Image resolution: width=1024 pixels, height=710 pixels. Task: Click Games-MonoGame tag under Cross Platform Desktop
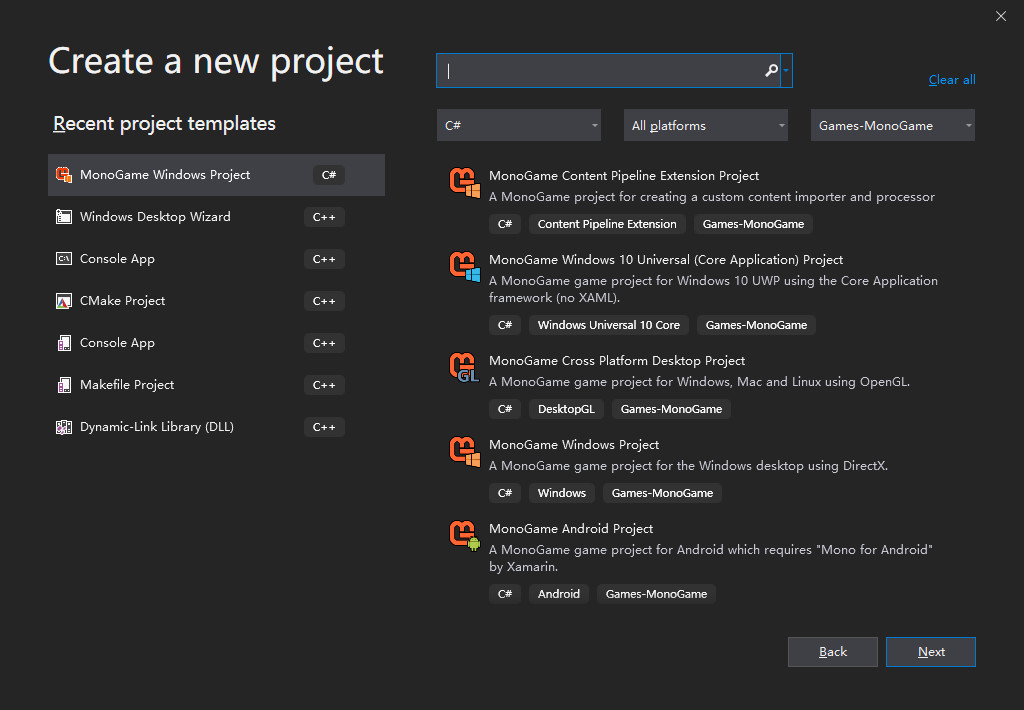click(x=671, y=409)
